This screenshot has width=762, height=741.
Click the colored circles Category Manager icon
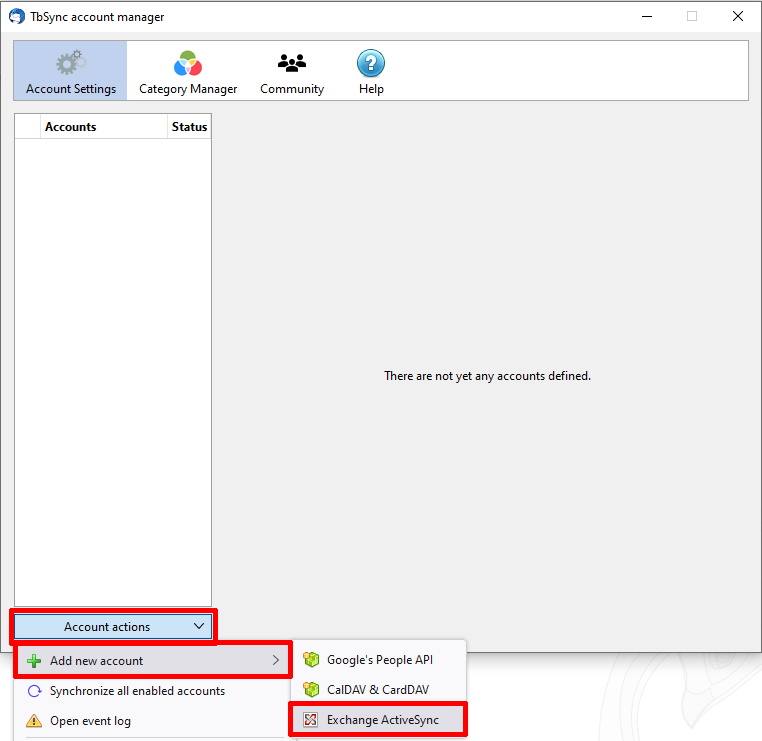coord(188,63)
